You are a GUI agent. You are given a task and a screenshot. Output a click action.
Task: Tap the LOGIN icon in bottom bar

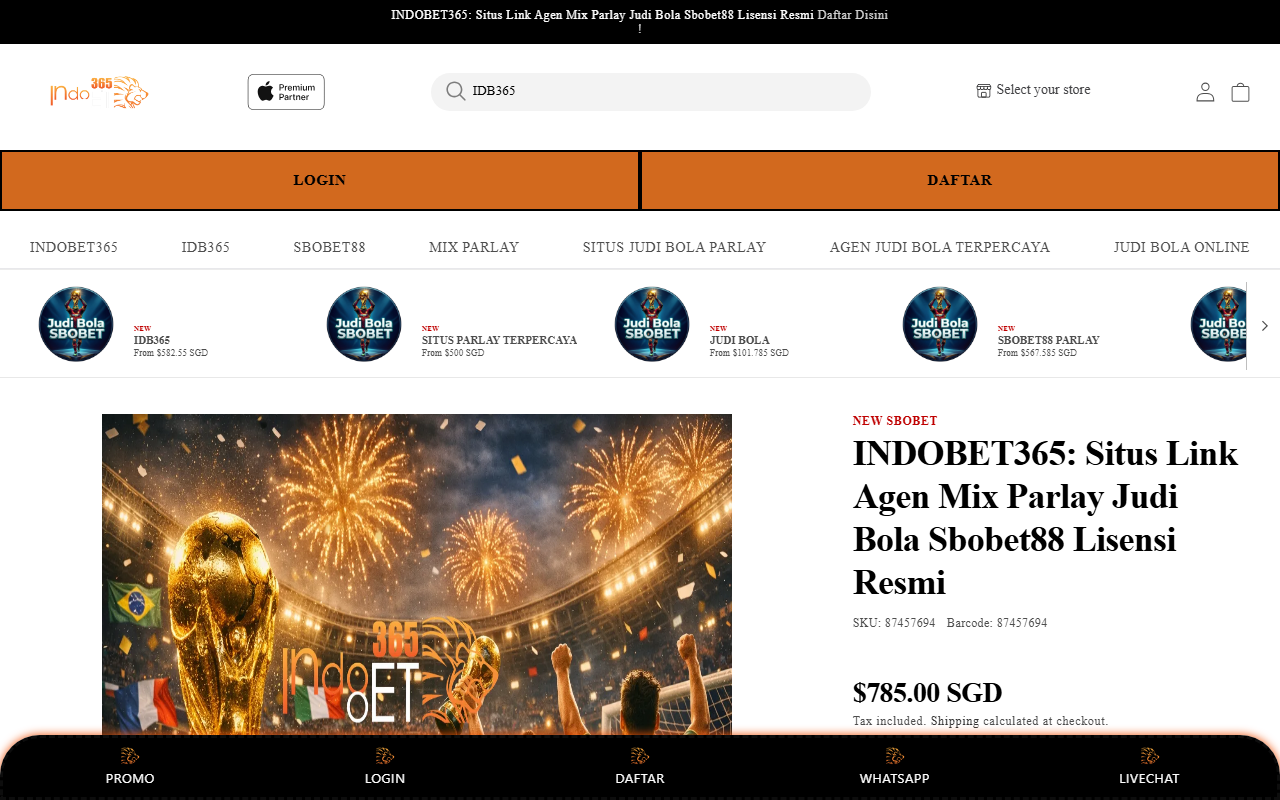point(385,756)
